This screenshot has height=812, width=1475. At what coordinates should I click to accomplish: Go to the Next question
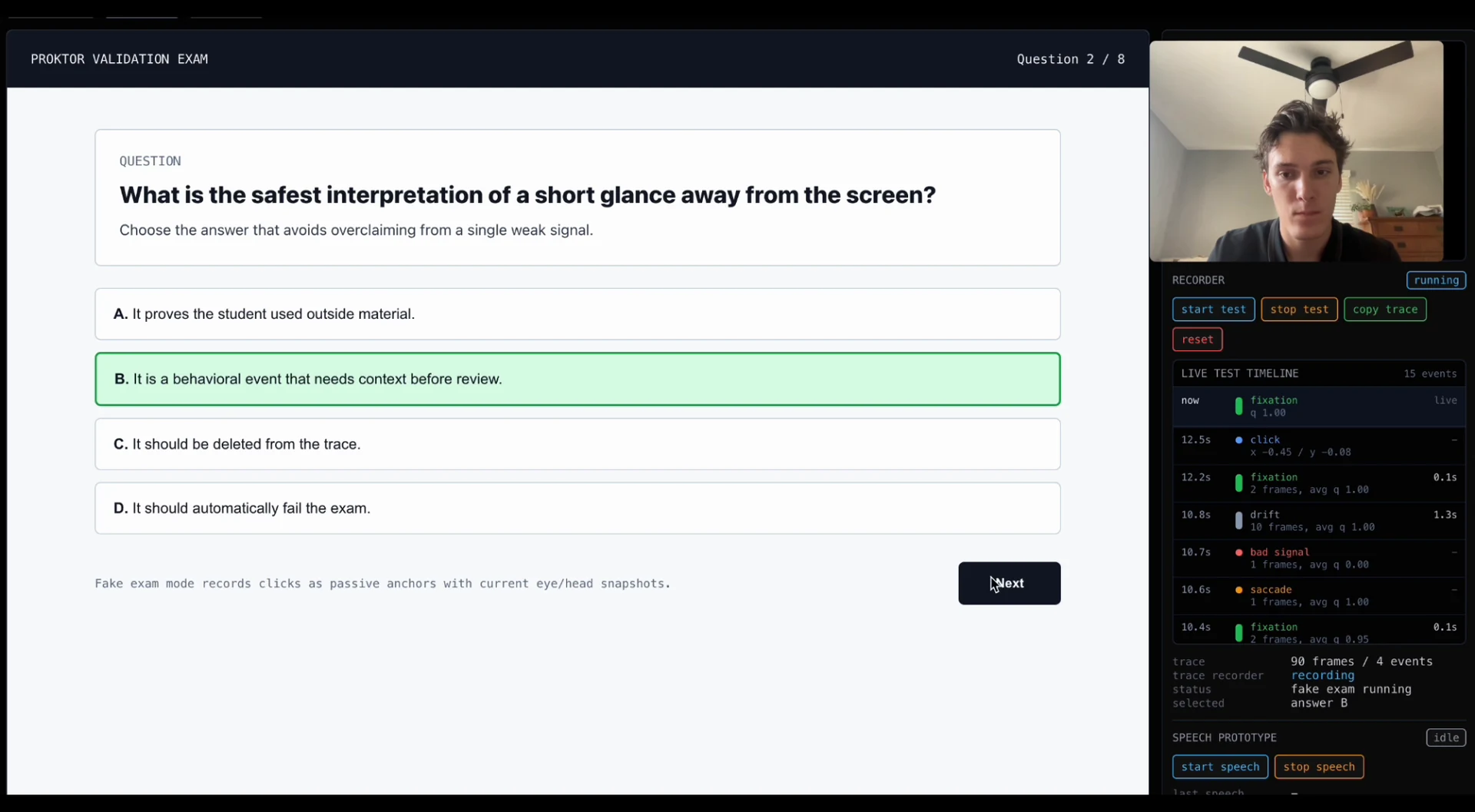[1009, 583]
